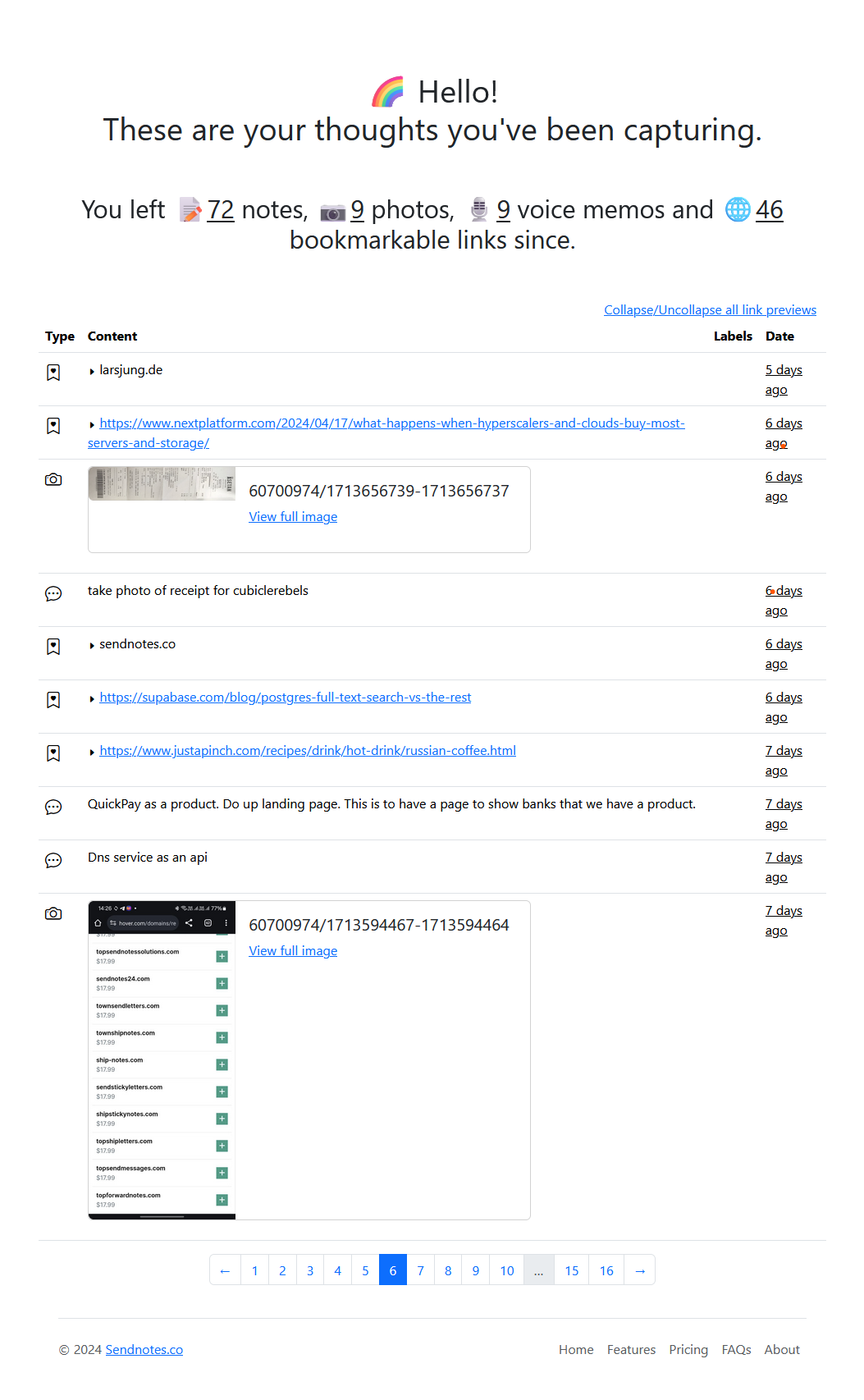Click the notes pencil emoji icon
Screen dimensions: 864x1400
click(190, 210)
